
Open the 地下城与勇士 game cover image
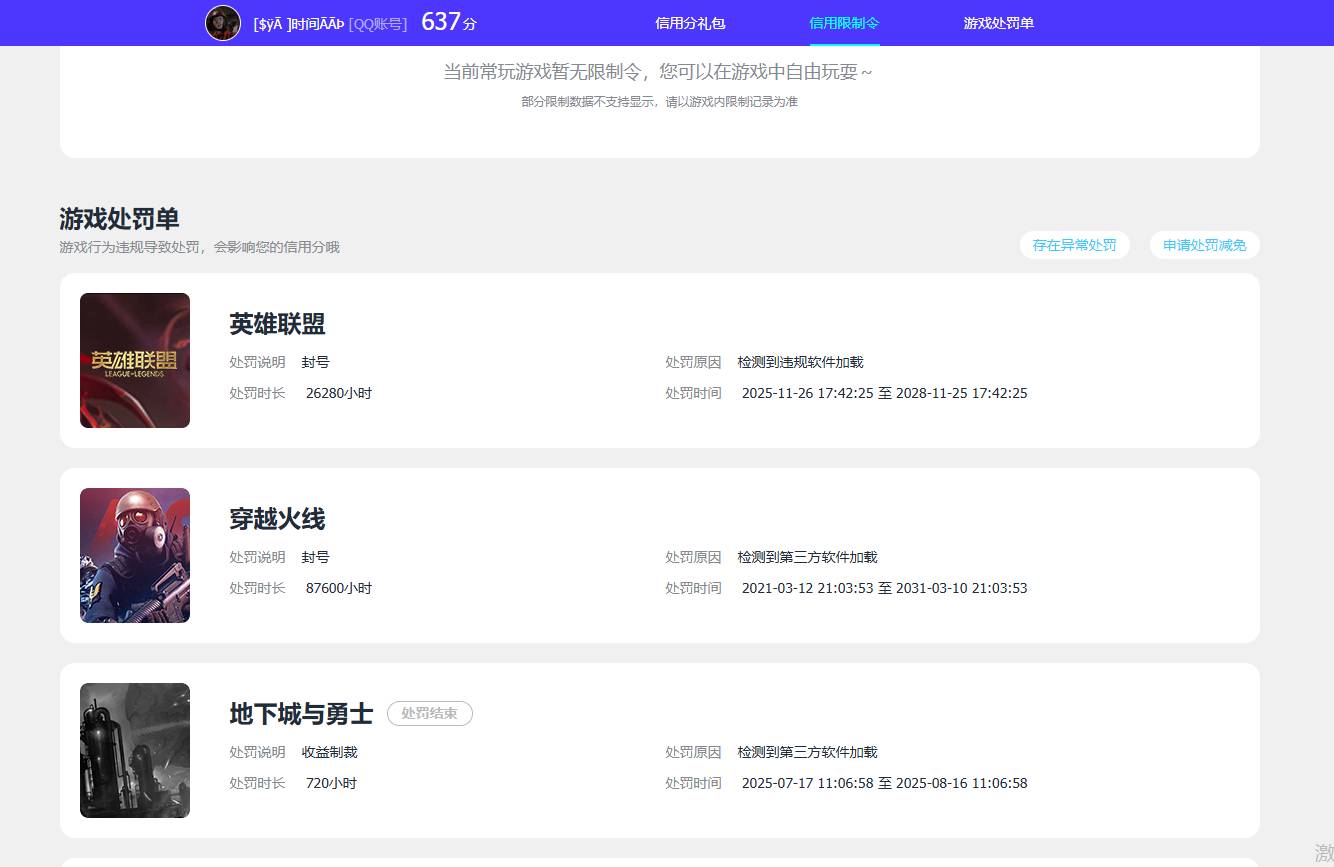[135, 750]
